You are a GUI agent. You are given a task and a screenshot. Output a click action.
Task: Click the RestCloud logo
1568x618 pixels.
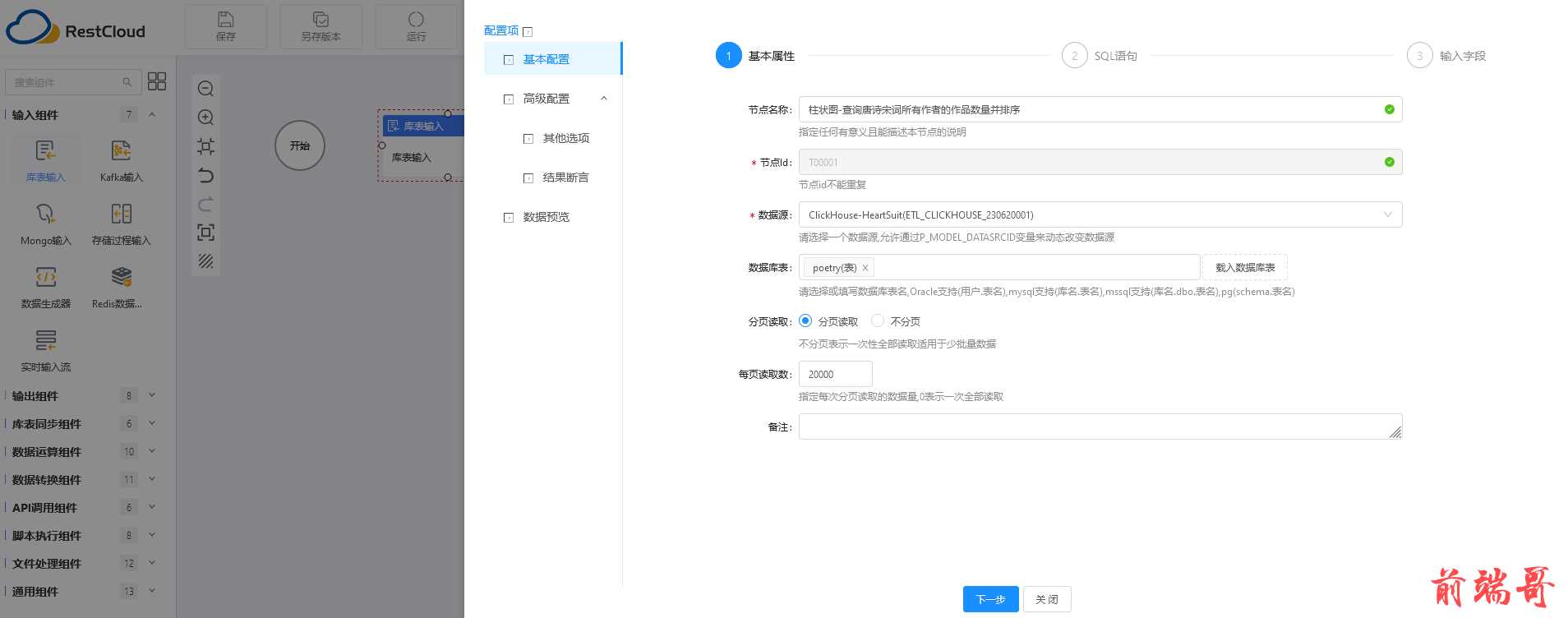coord(76,27)
